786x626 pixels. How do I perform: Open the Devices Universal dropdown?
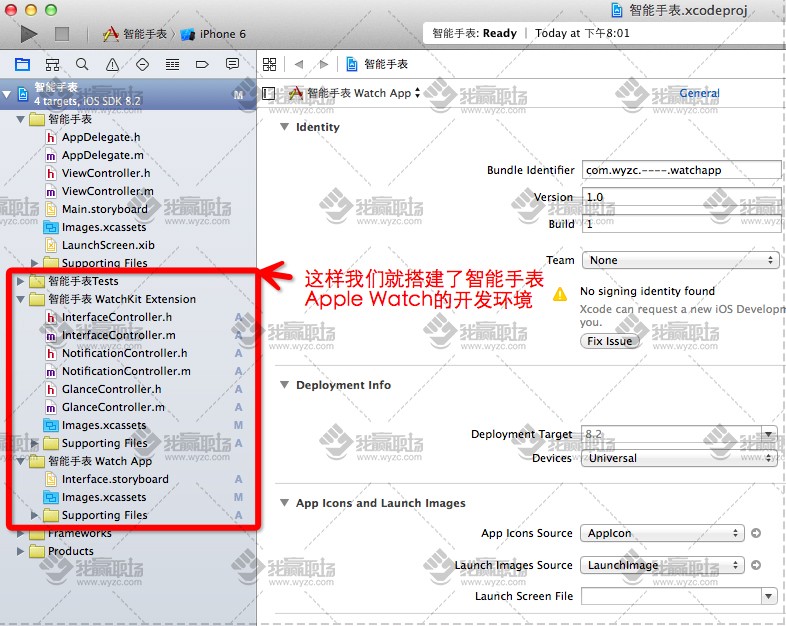click(679, 458)
